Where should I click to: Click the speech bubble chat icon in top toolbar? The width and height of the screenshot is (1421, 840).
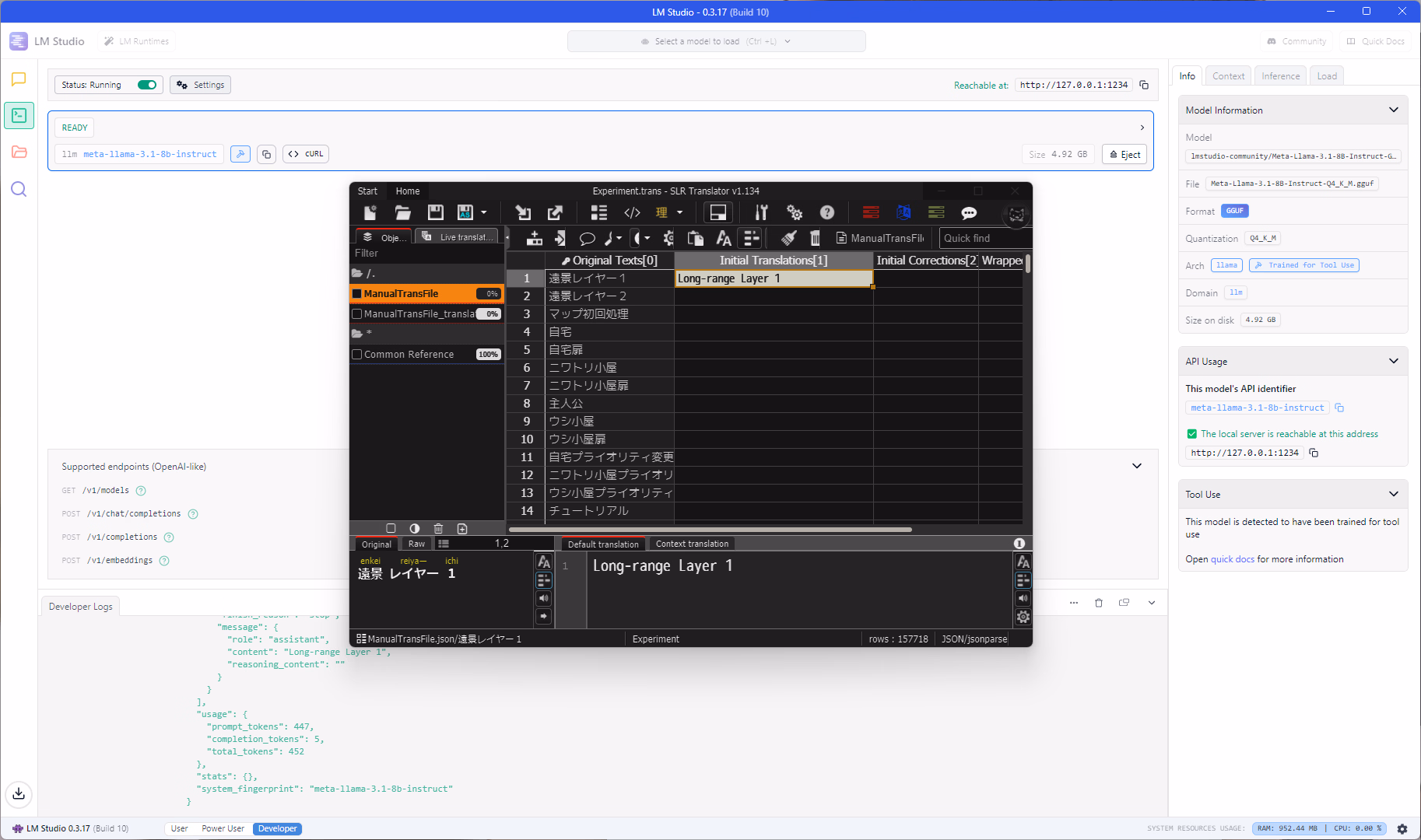coord(969,212)
